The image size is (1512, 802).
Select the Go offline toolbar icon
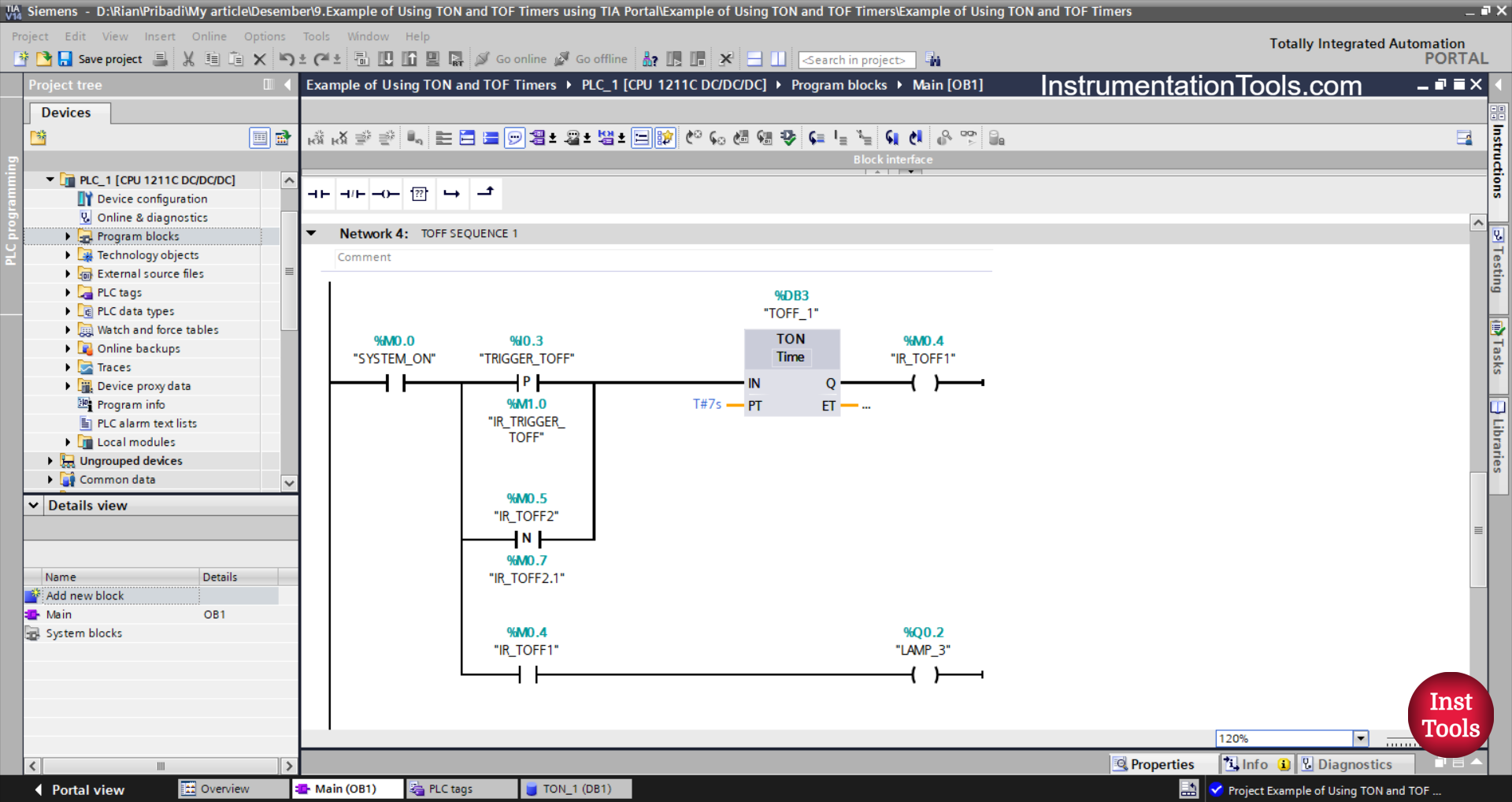pos(591,59)
